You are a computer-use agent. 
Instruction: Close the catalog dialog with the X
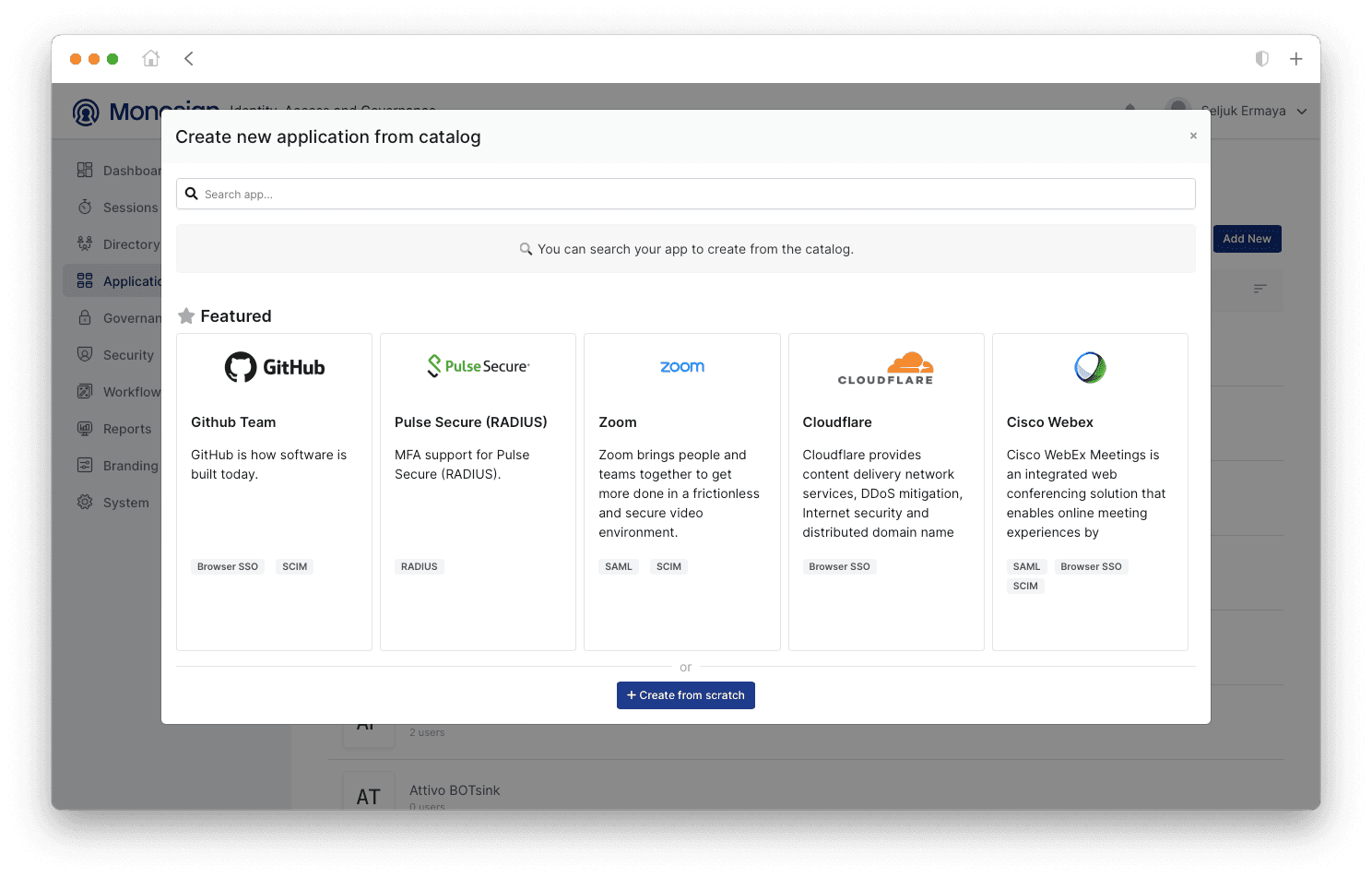(x=1193, y=136)
